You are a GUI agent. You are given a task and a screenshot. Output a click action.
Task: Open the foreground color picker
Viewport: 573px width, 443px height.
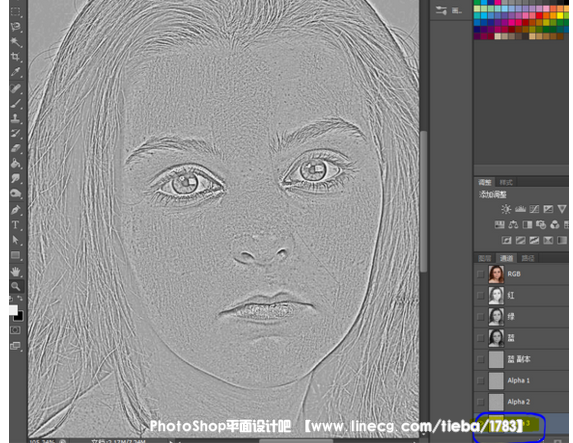click(13, 310)
